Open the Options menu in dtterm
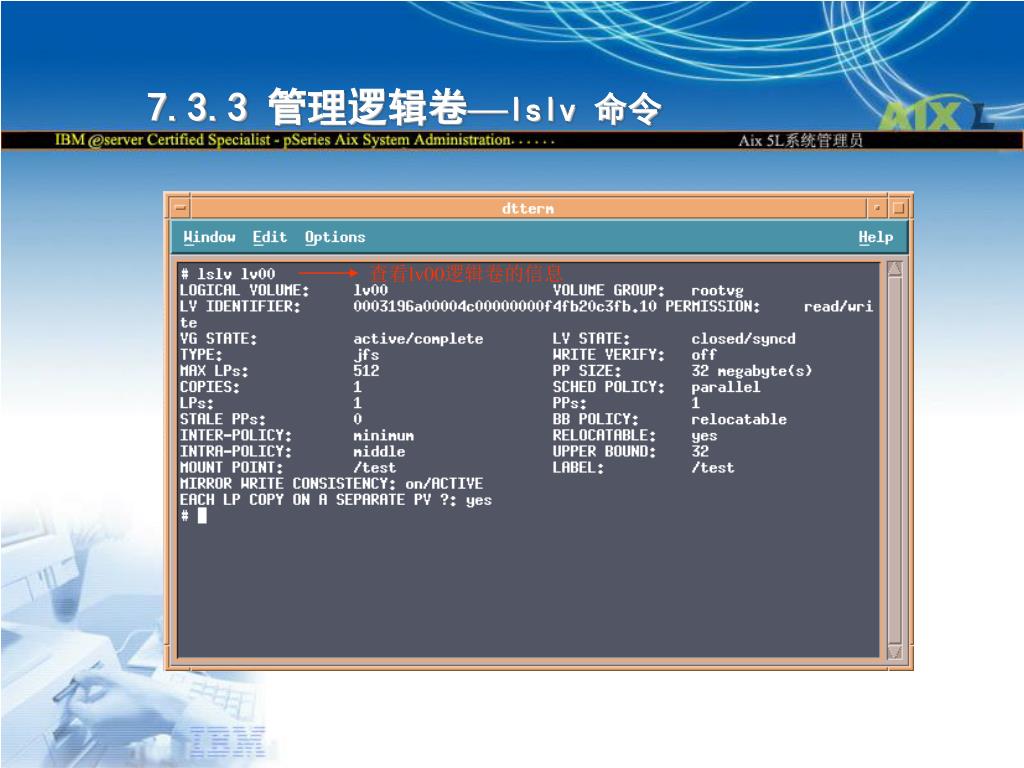The height and width of the screenshot is (768, 1024). 335,238
